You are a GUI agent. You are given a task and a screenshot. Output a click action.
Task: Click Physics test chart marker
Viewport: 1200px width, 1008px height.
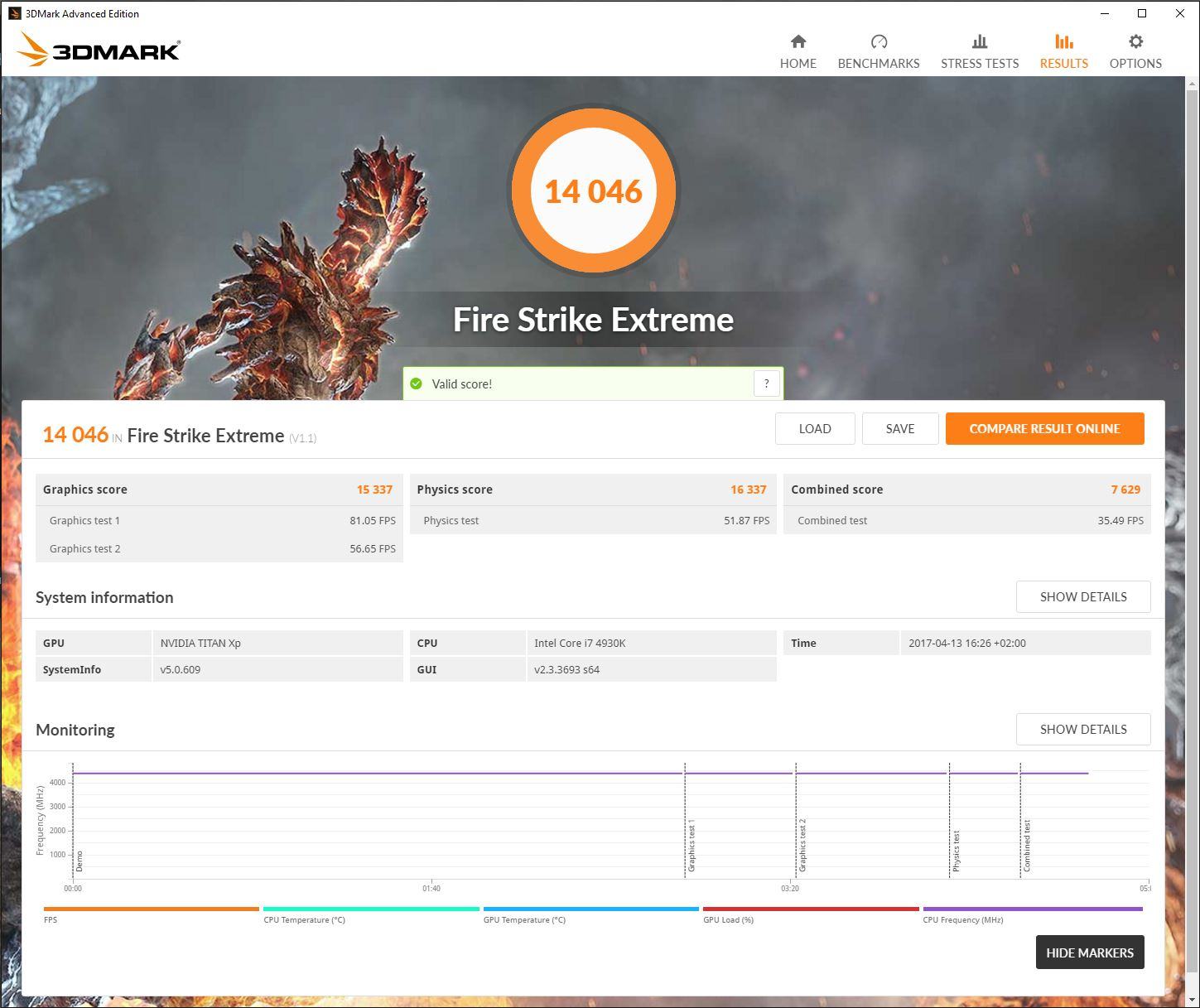[956, 851]
